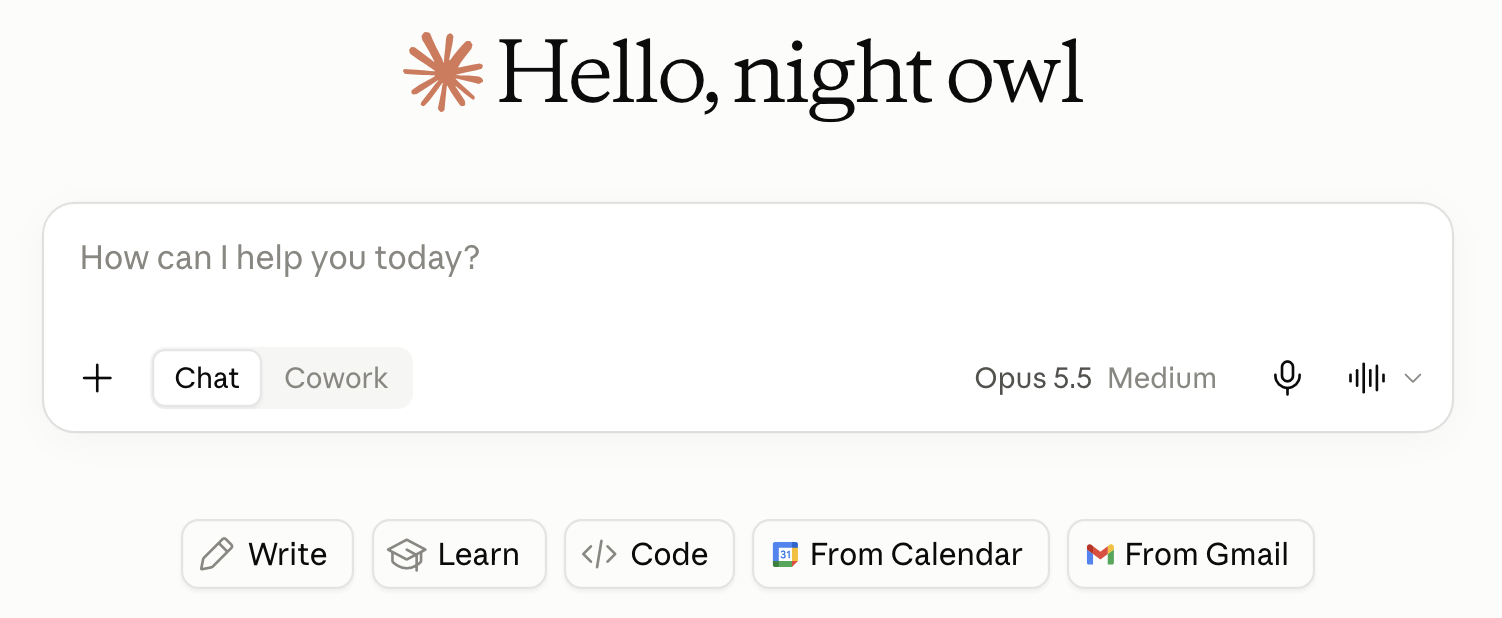Image resolution: width=1502 pixels, height=618 pixels.
Task: Click the Google Calendar icon
Action: [785, 554]
